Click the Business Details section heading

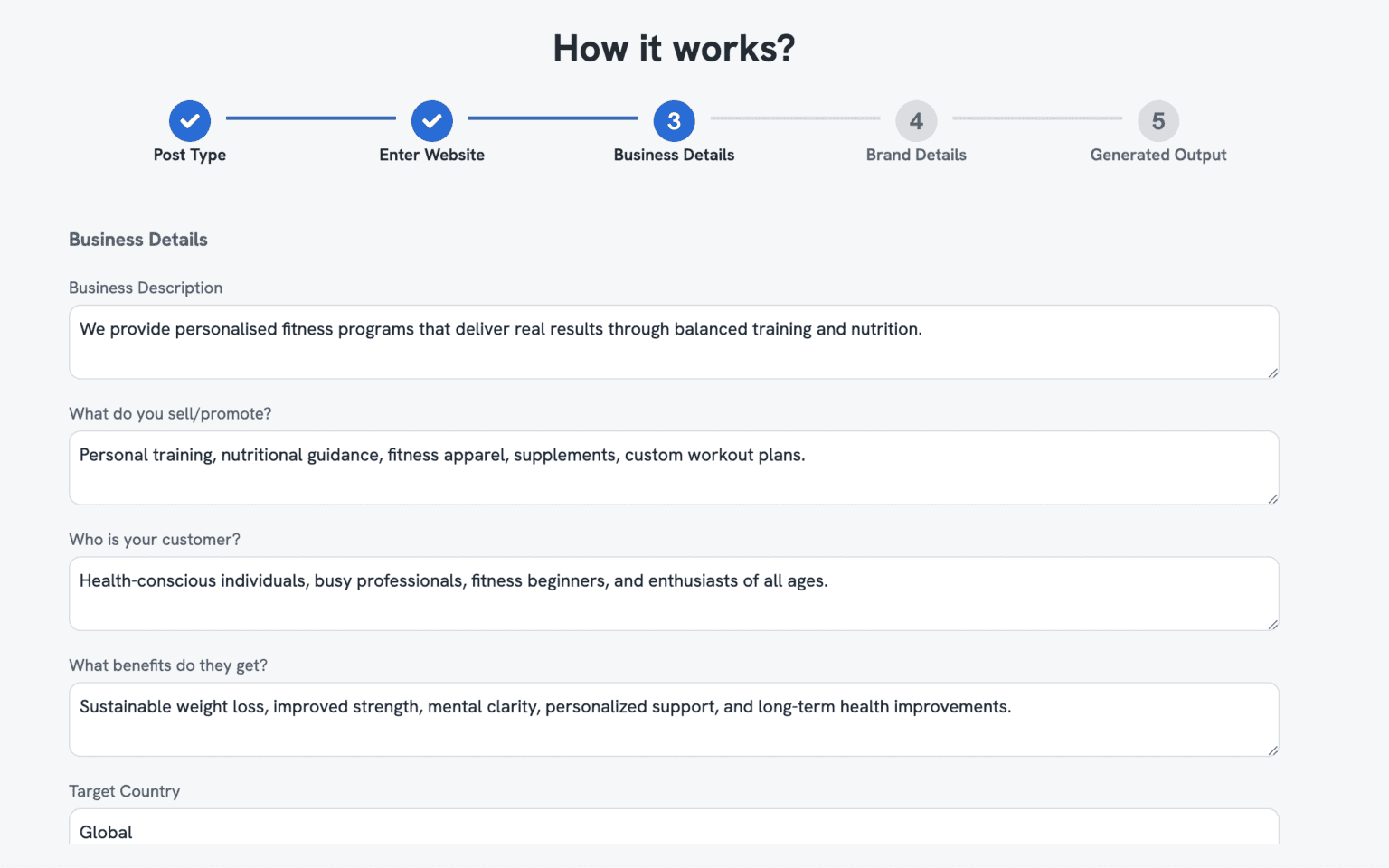pyautogui.click(x=137, y=239)
